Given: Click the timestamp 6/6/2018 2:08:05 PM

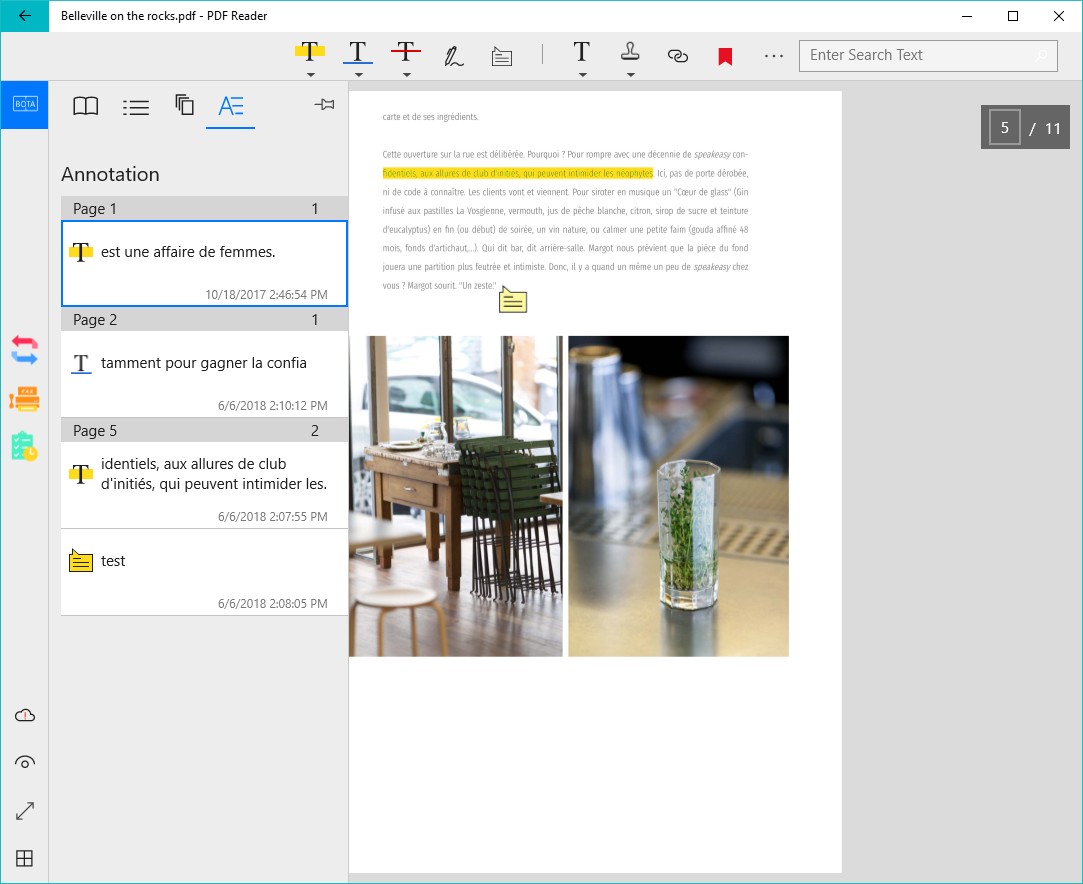Looking at the screenshot, I should 273,604.
